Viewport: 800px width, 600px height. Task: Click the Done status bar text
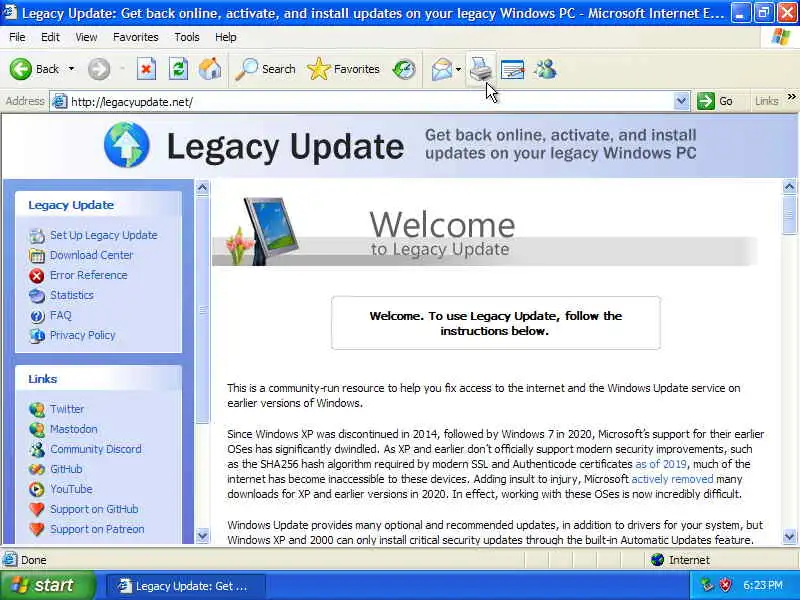point(34,560)
